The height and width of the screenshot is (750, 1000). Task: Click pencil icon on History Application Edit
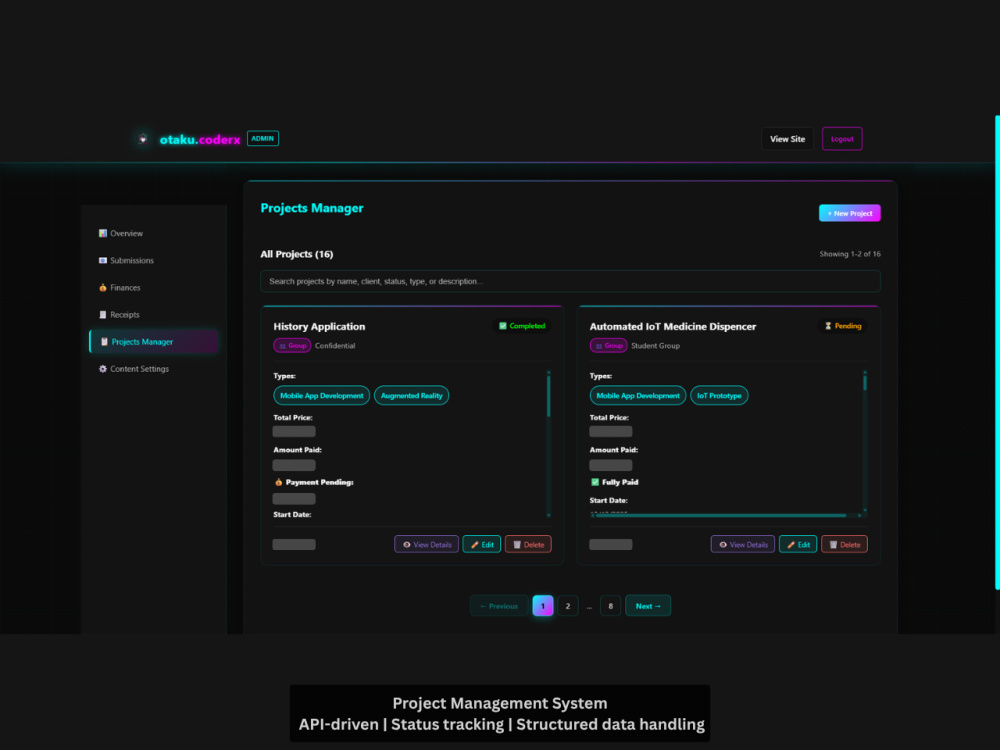pos(474,545)
